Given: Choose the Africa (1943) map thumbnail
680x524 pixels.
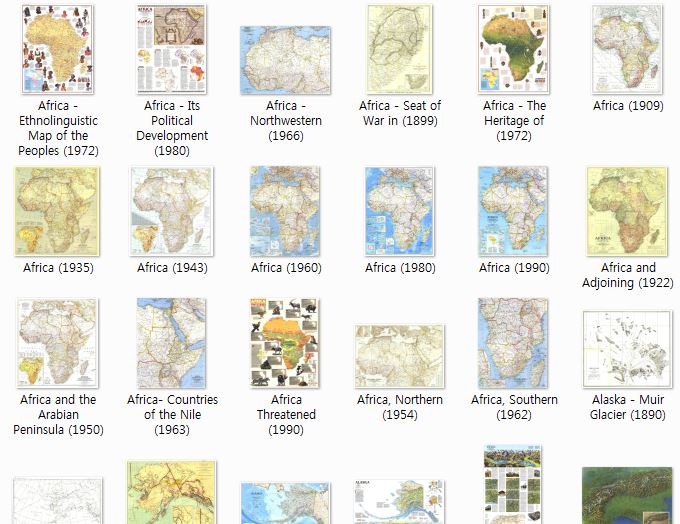Looking at the screenshot, I should pyautogui.click(x=172, y=210).
